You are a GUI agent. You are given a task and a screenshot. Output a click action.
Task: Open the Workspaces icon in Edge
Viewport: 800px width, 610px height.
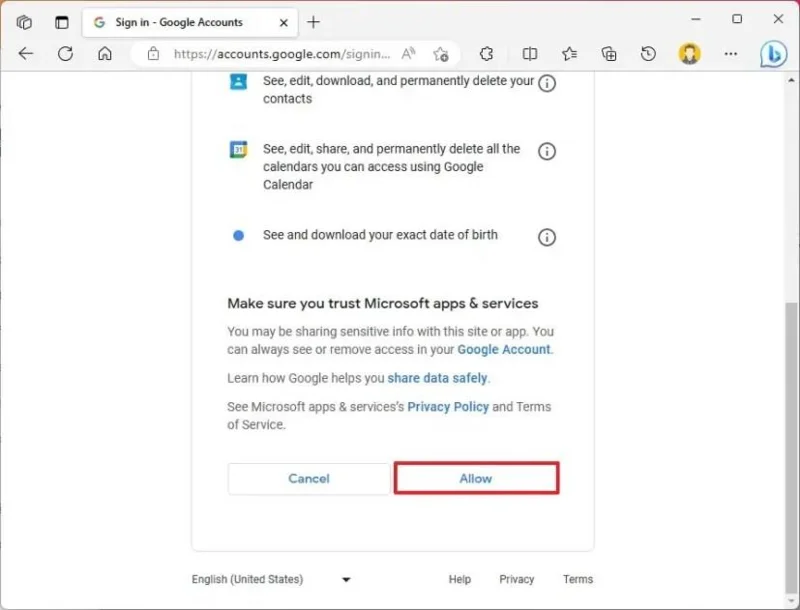point(23,22)
